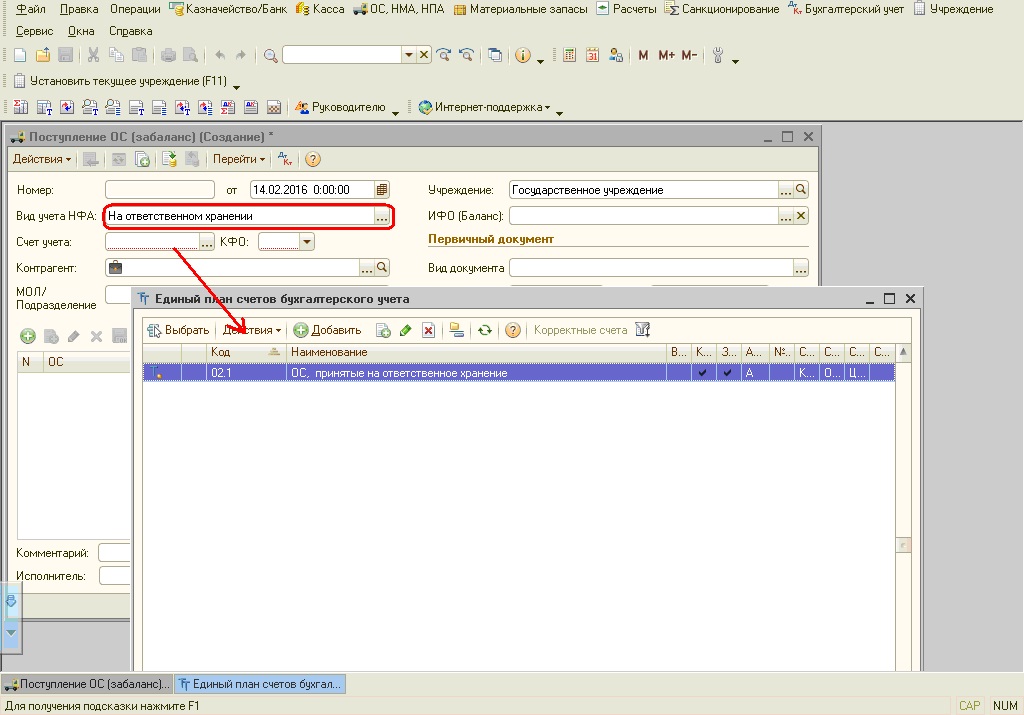
Task: Select the row ОС, принятые на ответственное хранение
Action: pos(519,373)
